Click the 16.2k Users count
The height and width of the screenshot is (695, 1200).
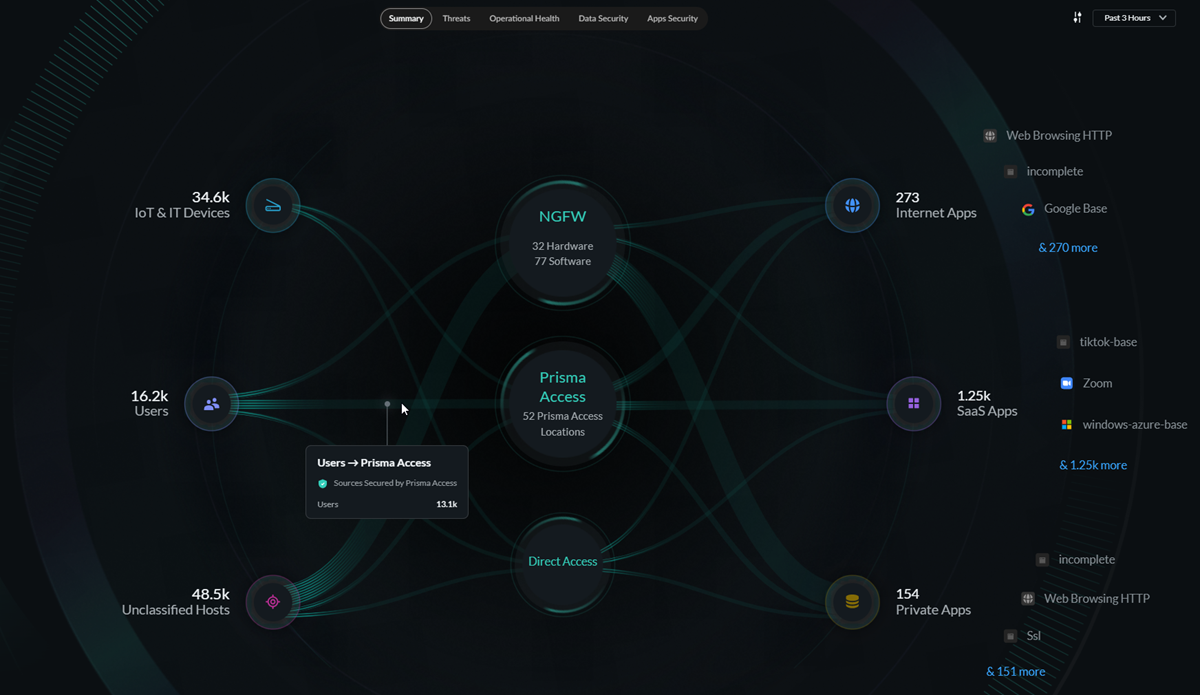click(x=150, y=396)
